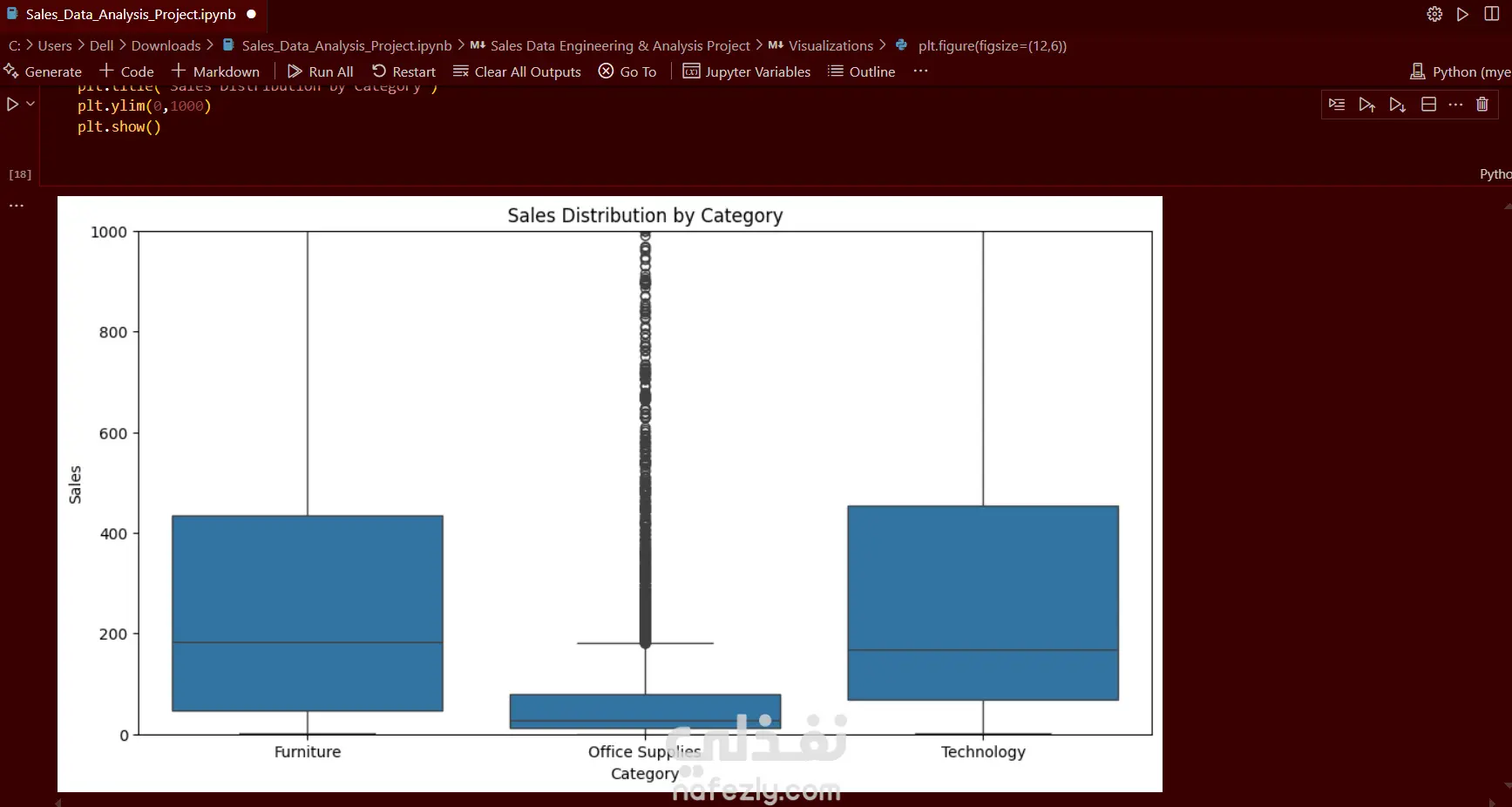Split the current cell
This screenshot has width=1512, height=807.
point(1428,105)
